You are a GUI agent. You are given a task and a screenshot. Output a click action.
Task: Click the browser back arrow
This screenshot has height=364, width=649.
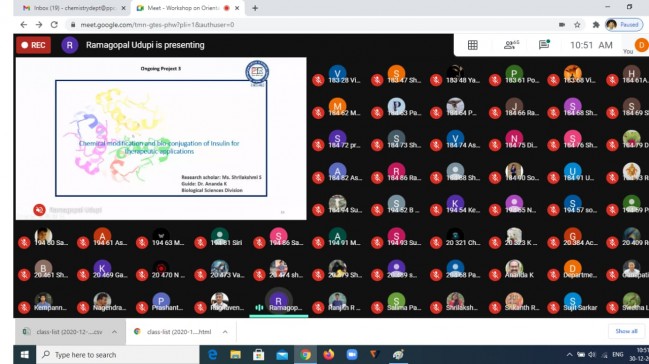24,25
